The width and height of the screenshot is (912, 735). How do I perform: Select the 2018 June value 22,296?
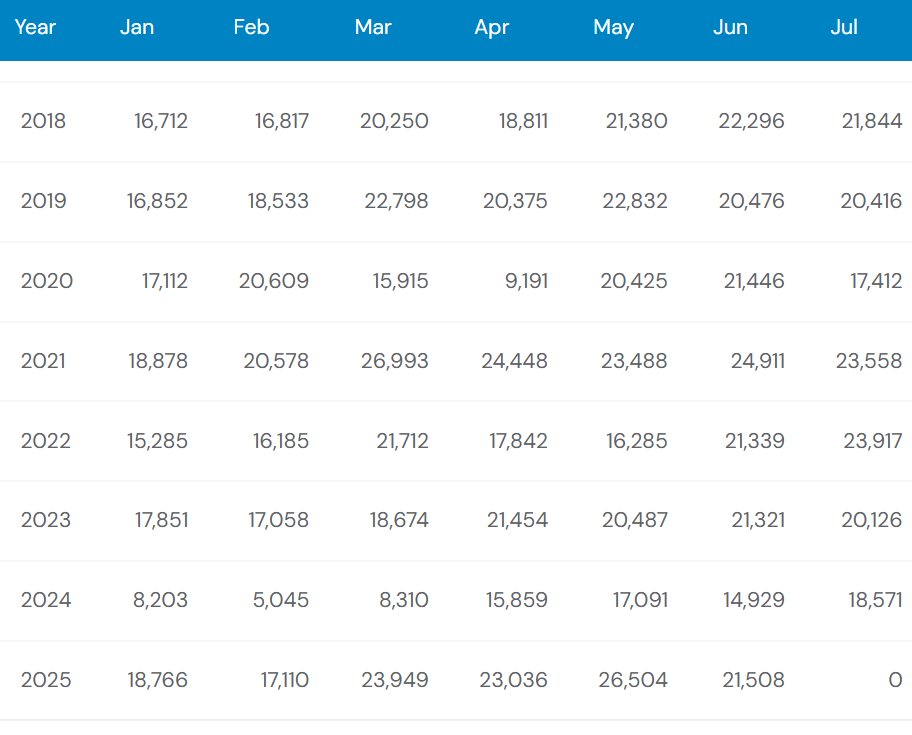(x=751, y=121)
